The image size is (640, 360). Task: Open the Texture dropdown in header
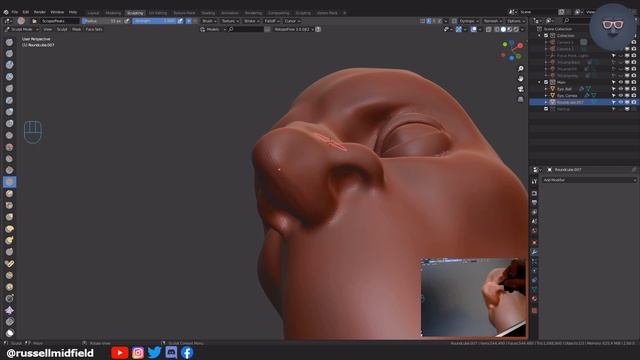[230, 21]
